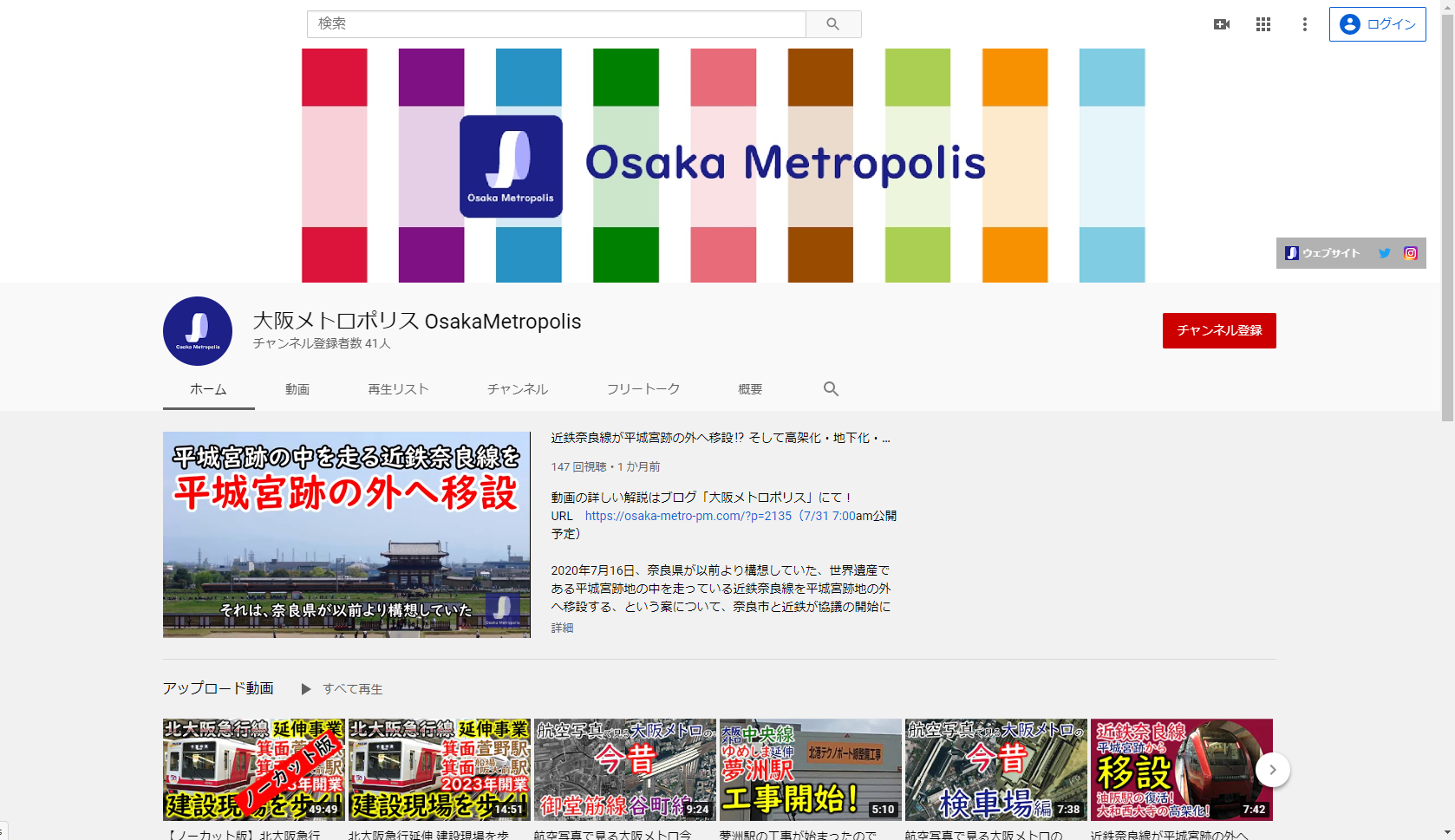Click the Osaka Metropolis channel avatar
The width and height of the screenshot is (1455, 840).
198,331
